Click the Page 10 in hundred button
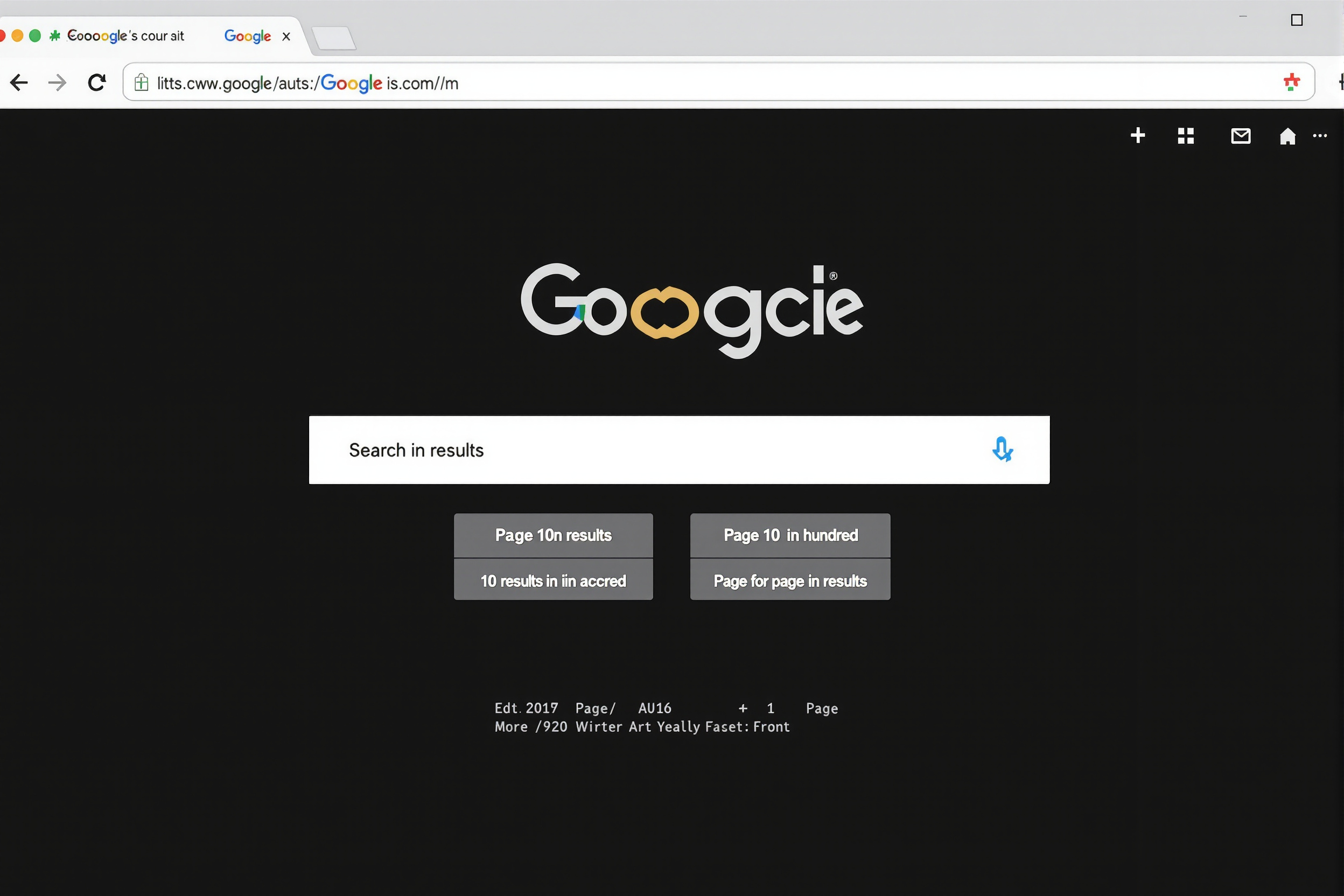This screenshot has height=896, width=1344. click(x=790, y=535)
